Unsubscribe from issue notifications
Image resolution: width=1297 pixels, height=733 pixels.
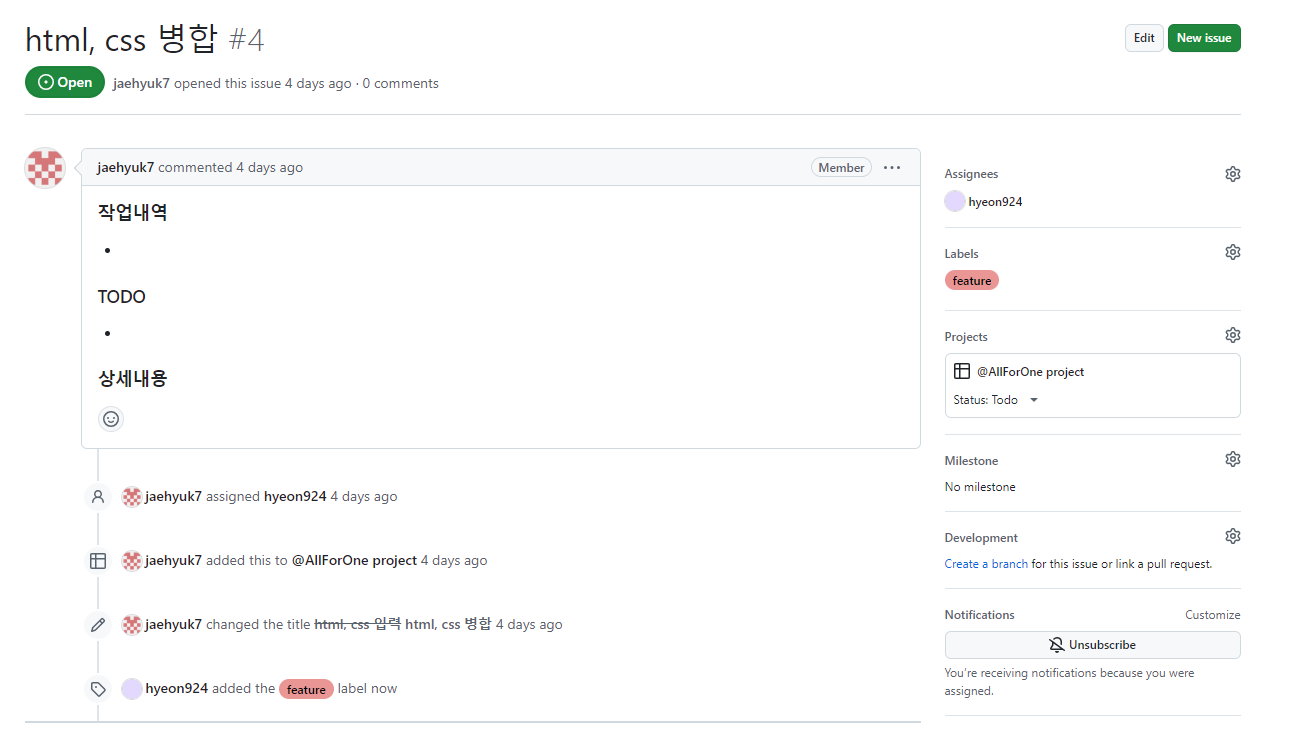click(1092, 644)
